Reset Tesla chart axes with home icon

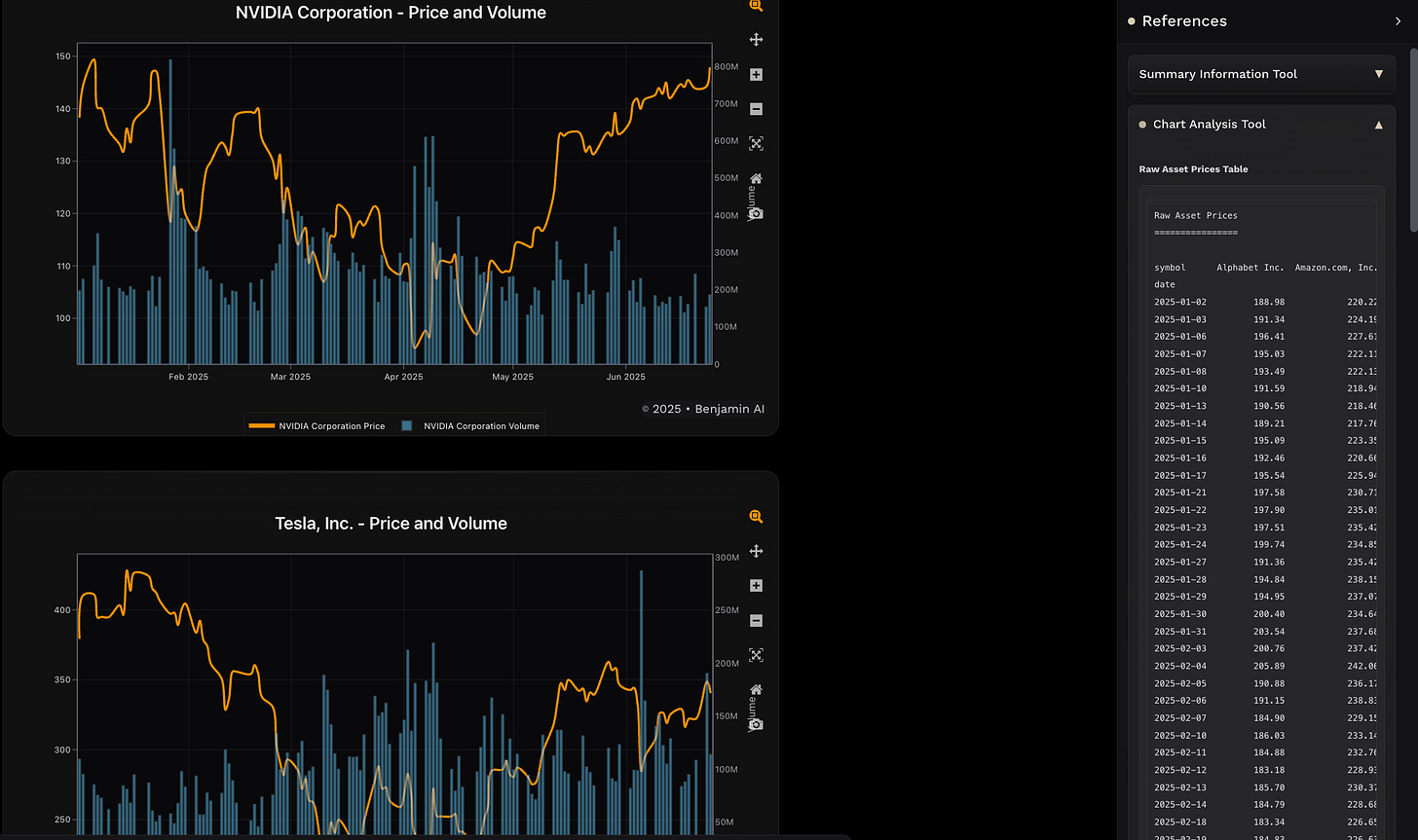(756, 689)
